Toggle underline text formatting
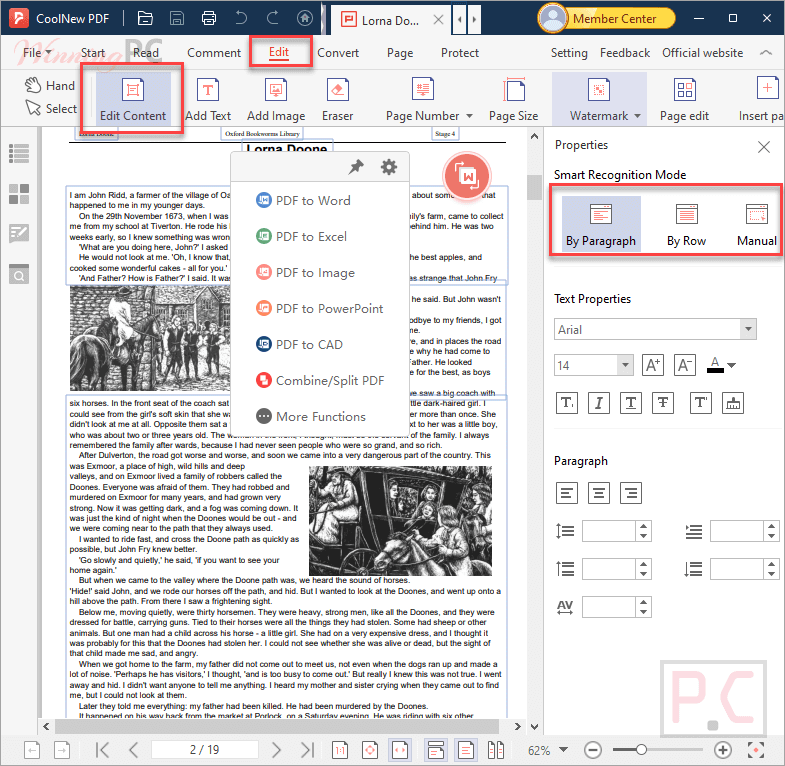 coord(631,403)
